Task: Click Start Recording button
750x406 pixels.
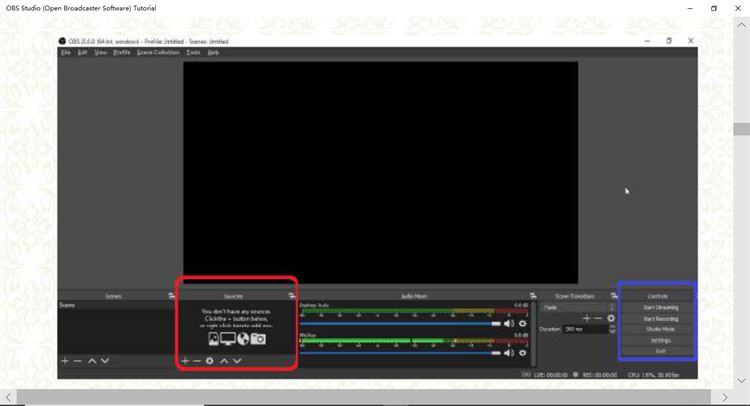Action: [660, 318]
